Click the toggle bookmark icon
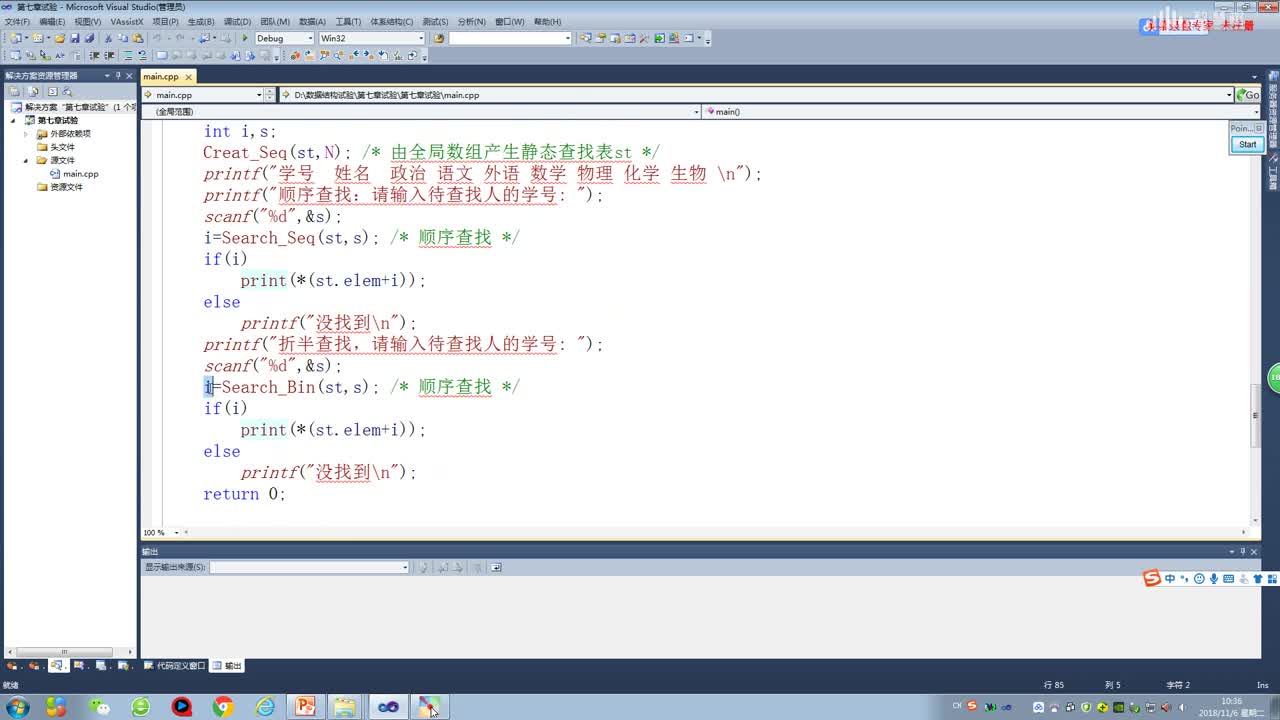Viewport: 1280px width, 720px height. (x=162, y=55)
